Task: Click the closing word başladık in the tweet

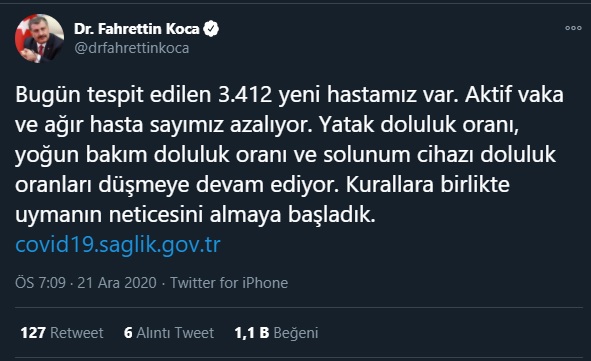Action: click(x=332, y=215)
